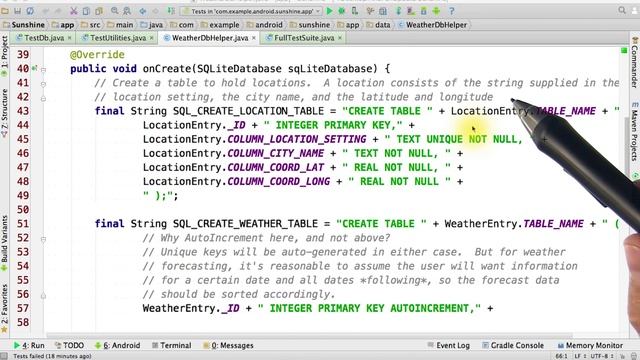
Task: Open the TODO tool window
Action: click(x=69, y=345)
